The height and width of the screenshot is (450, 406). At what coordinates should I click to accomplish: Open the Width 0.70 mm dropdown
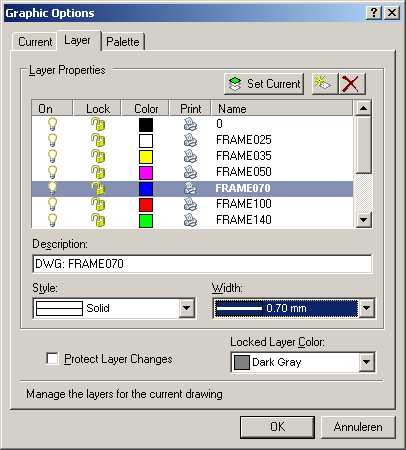[x=366, y=308]
